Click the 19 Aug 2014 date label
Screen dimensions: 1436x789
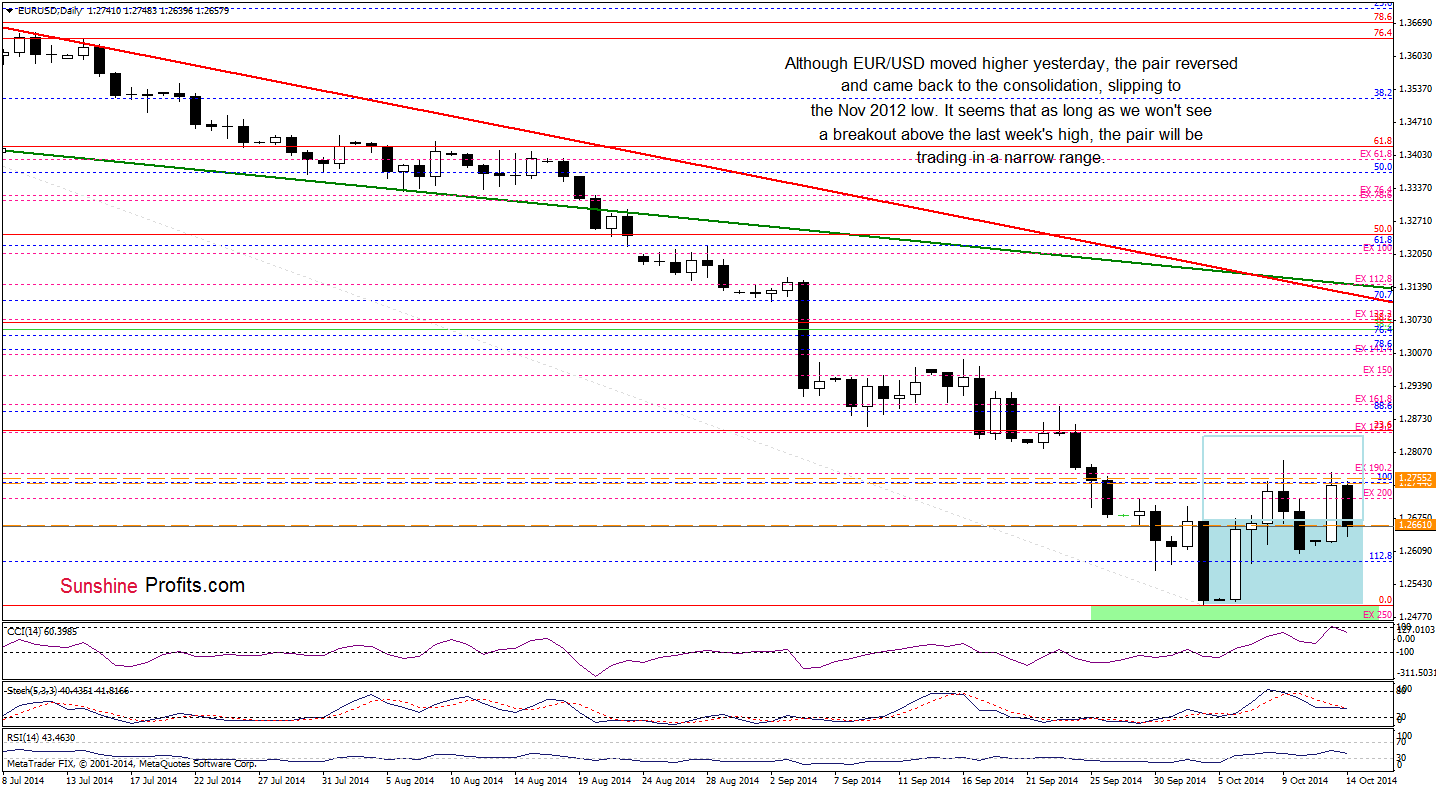tap(603, 779)
